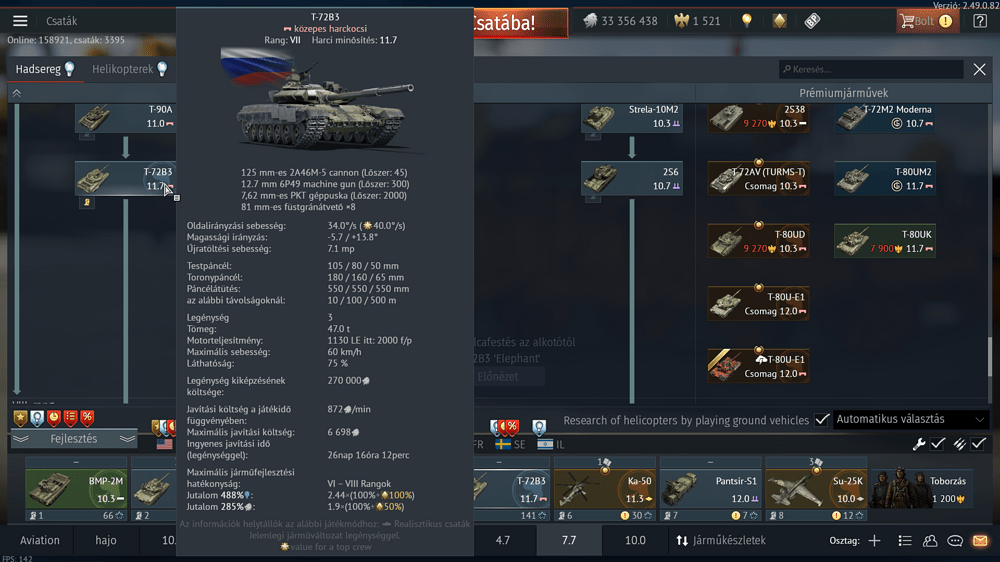Viewport: 1000px width, 562px height.
Task: Expand the Fejlesztés panel
Action: (74, 439)
